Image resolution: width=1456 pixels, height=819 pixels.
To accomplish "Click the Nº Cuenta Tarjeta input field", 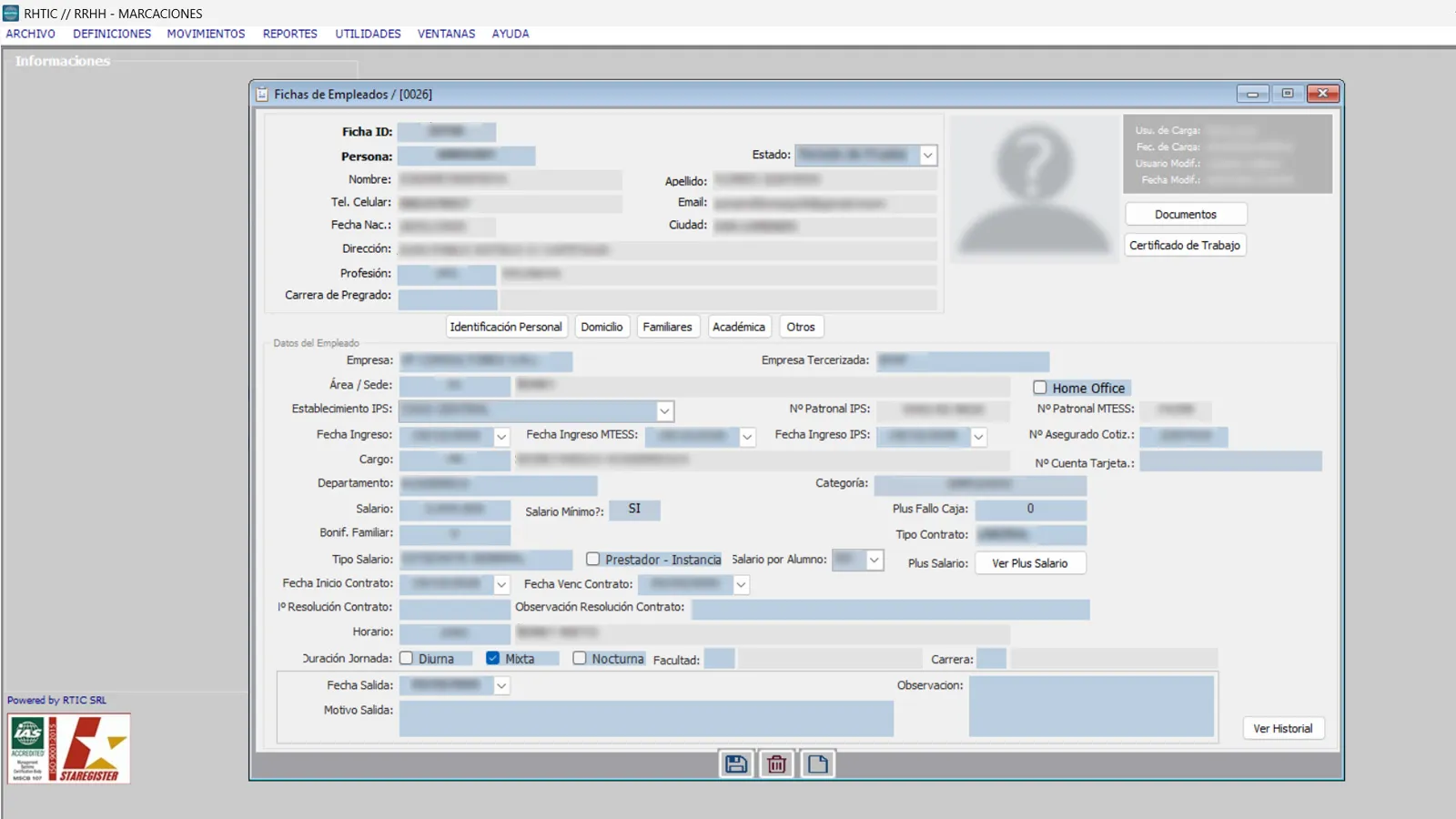I will [1230, 462].
